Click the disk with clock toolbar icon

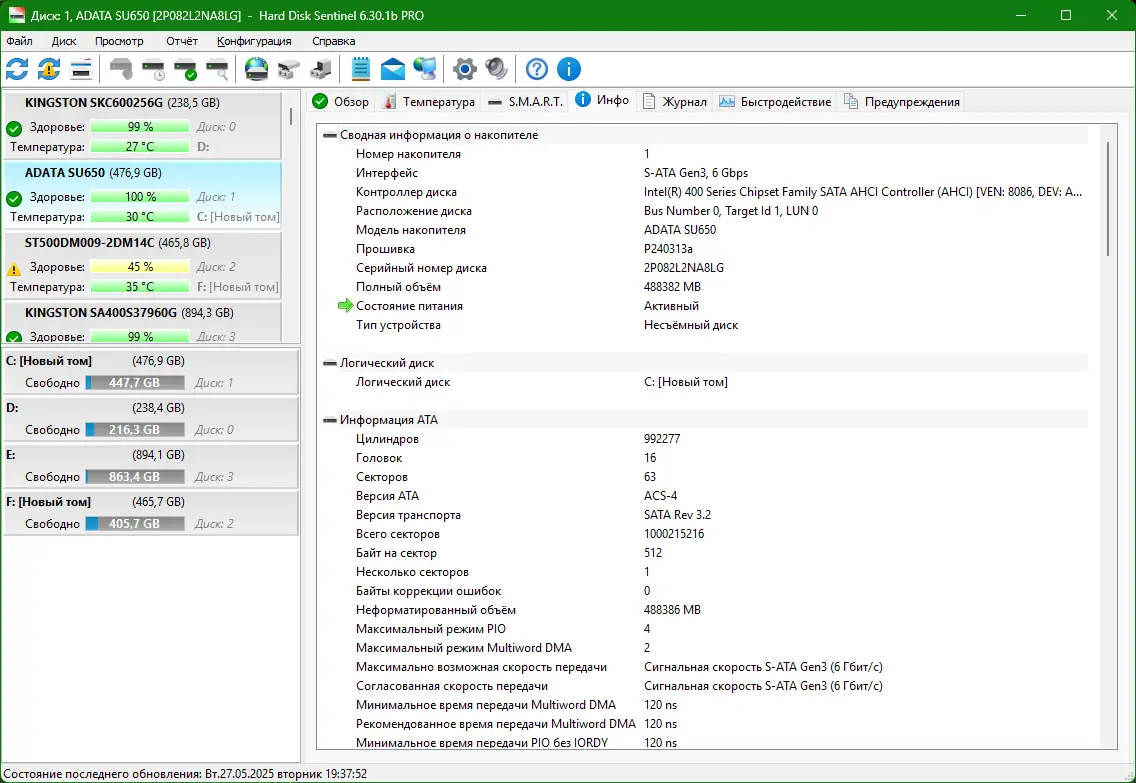pos(153,69)
